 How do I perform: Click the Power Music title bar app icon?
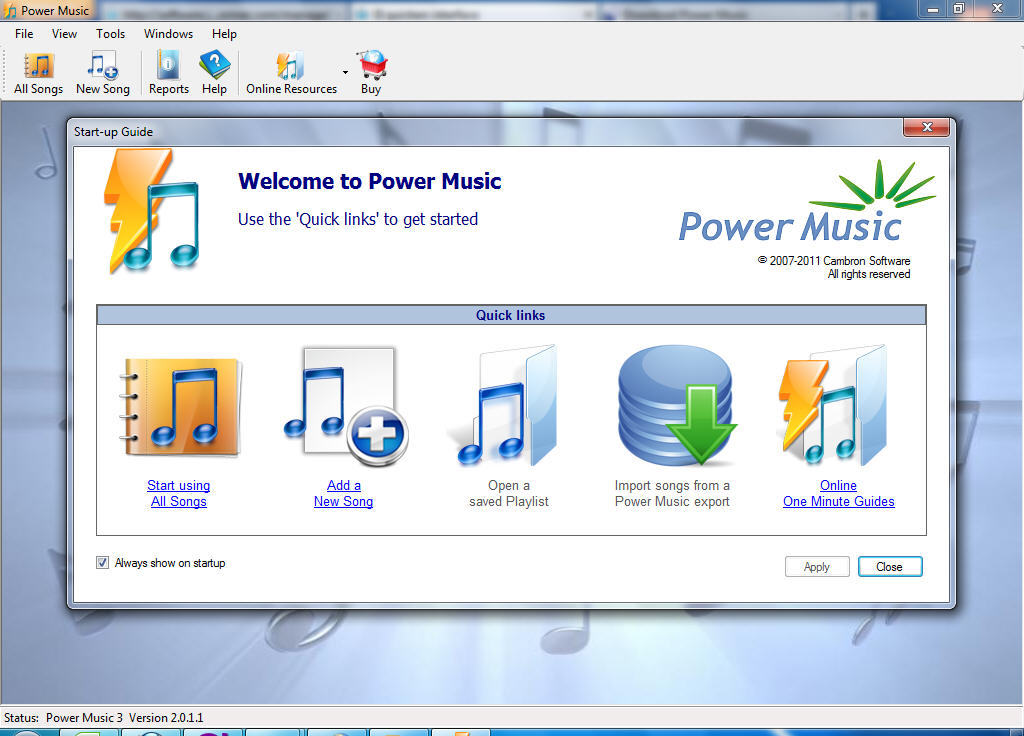(x=10, y=11)
